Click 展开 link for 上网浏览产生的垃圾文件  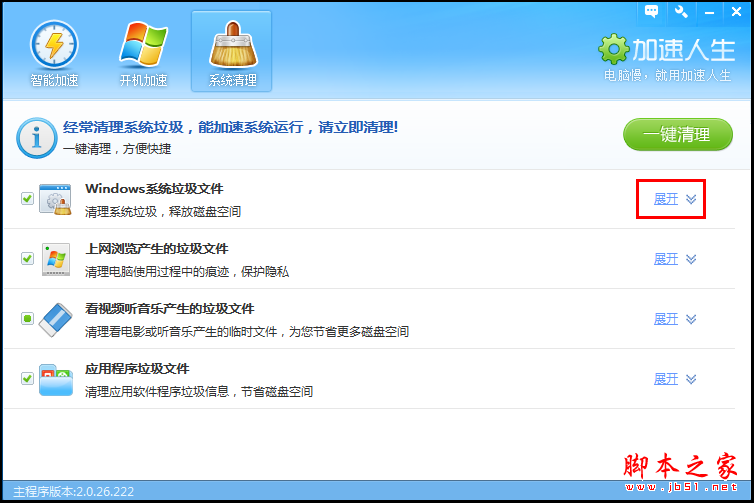click(666, 259)
